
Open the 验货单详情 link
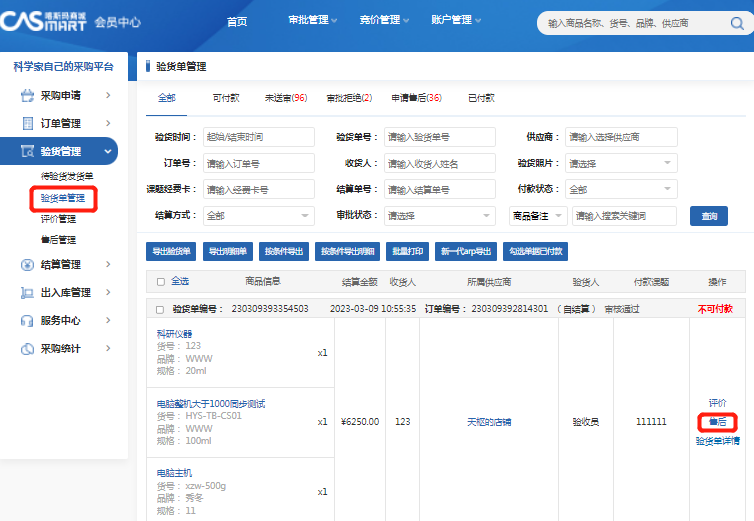click(717, 441)
